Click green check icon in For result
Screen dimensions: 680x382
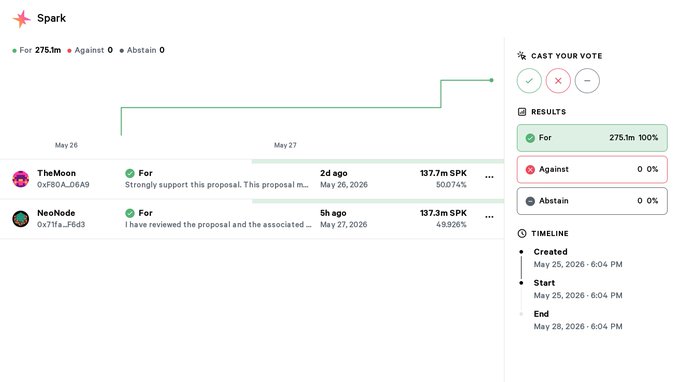[530, 138]
